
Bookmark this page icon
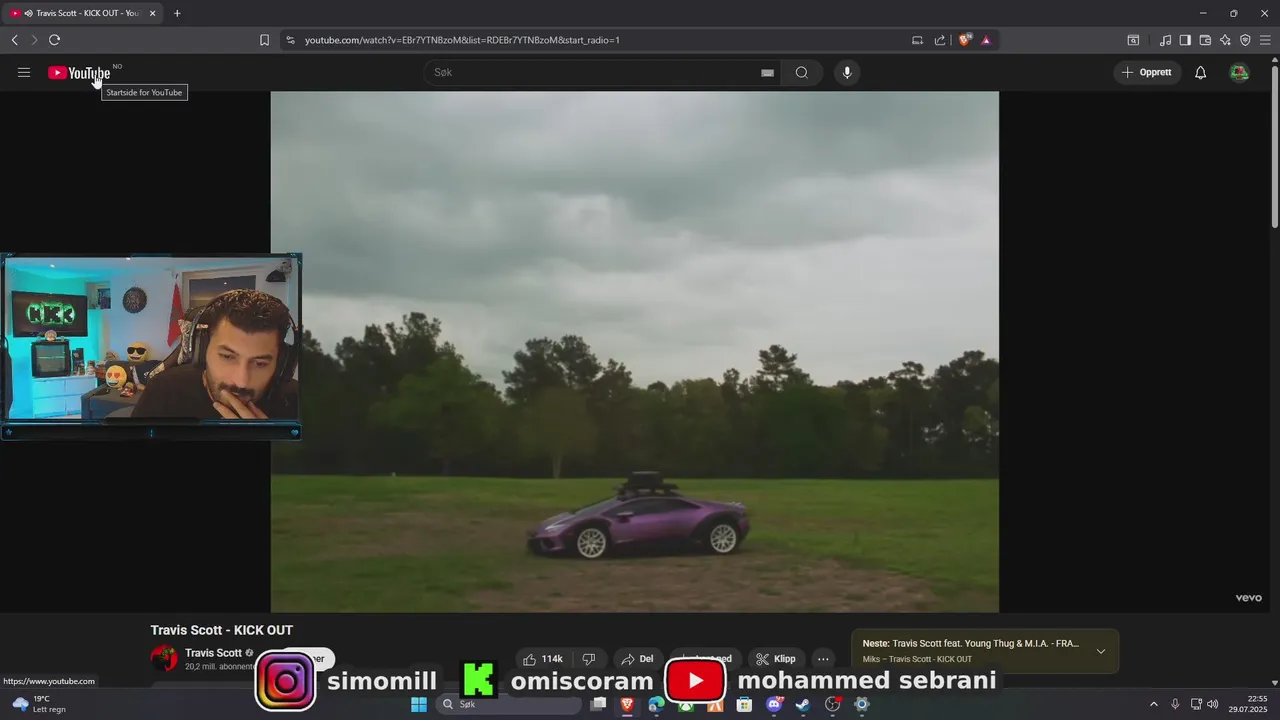(264, 40)
